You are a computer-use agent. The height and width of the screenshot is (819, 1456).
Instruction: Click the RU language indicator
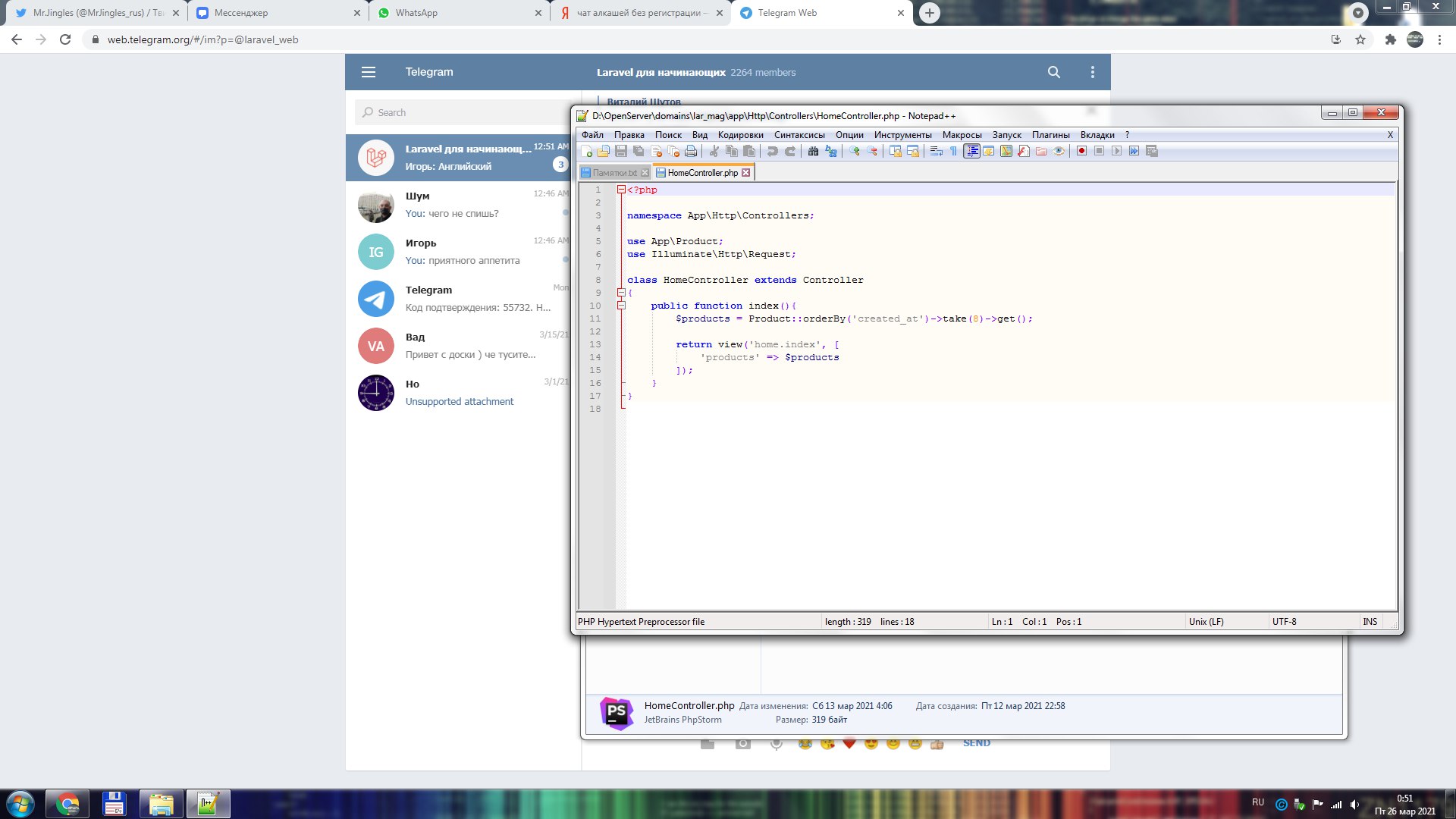[x=1258, y=802]
